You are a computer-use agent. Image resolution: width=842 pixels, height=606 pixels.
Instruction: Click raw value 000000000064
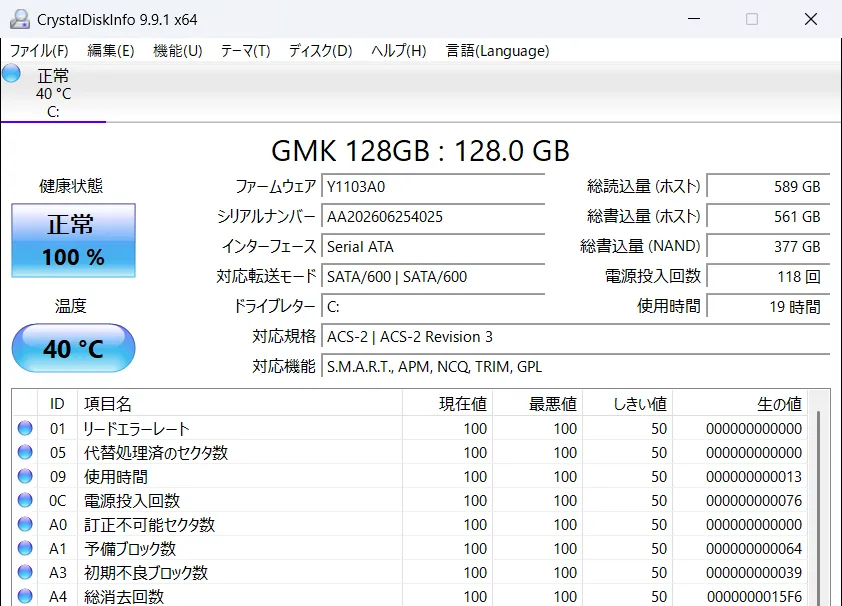tap(754, 549)
